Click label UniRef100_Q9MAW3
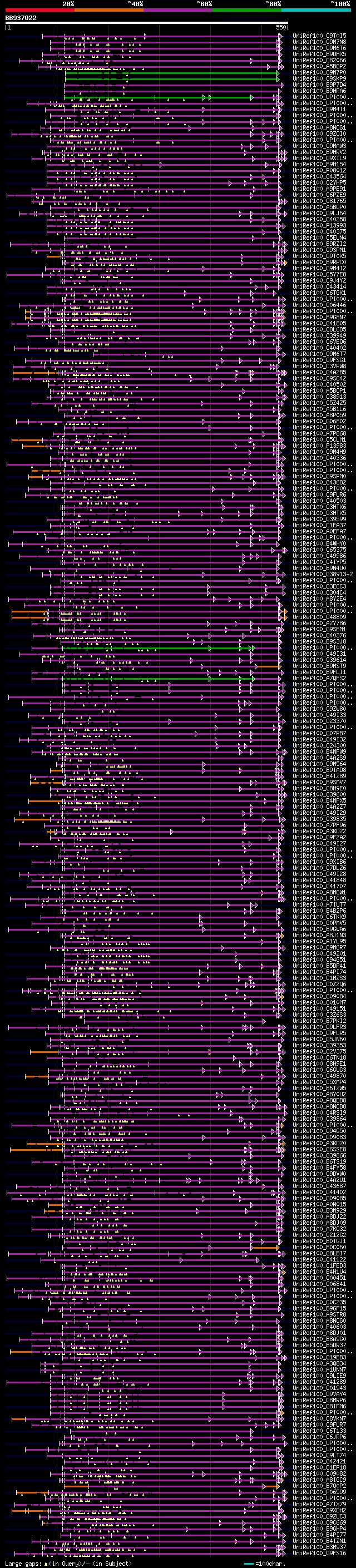Screen dimensions: 356x1568 click(x=319, y=146)
